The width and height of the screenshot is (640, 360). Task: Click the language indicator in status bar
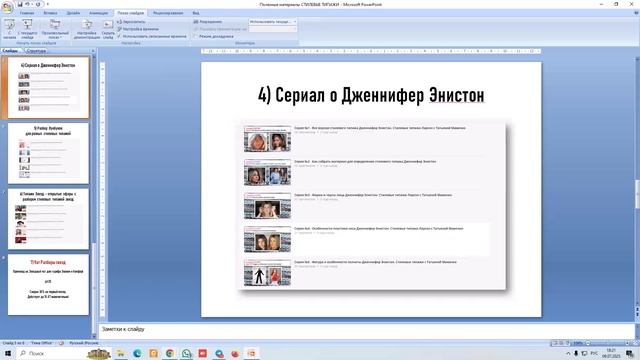(84, 343)
